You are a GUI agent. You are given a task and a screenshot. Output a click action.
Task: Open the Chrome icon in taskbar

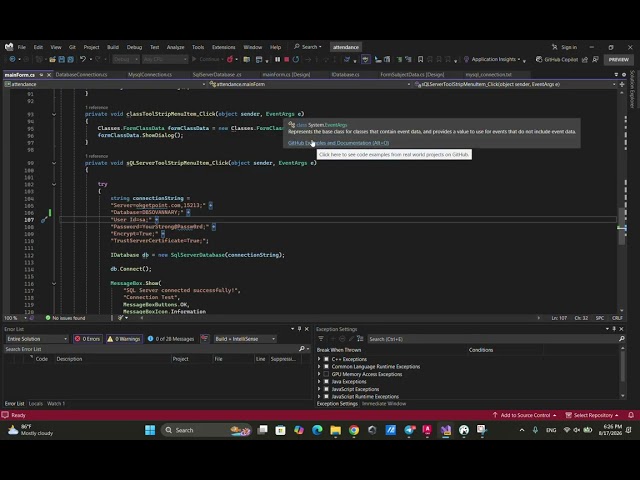[x=354, y=430]
